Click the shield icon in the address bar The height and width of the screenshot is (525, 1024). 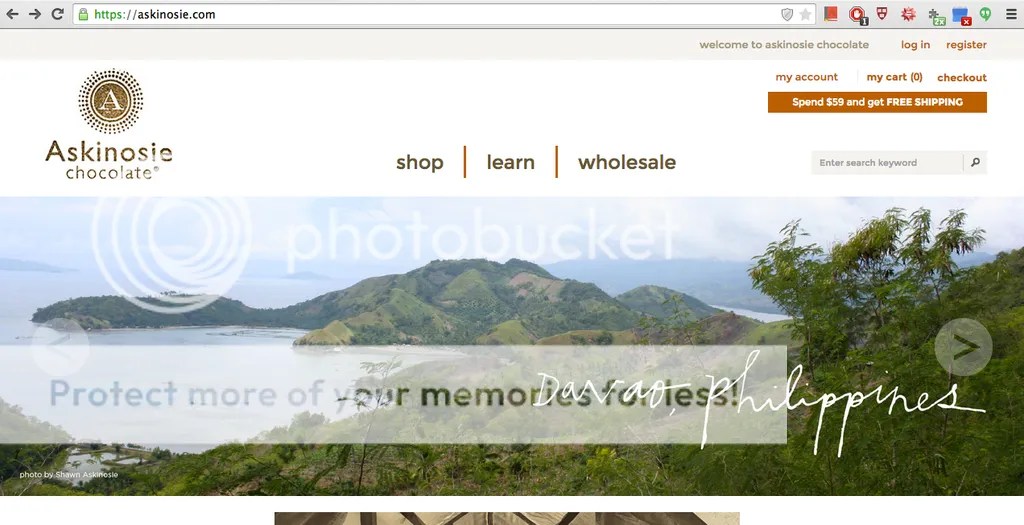[x=788, y=14]
